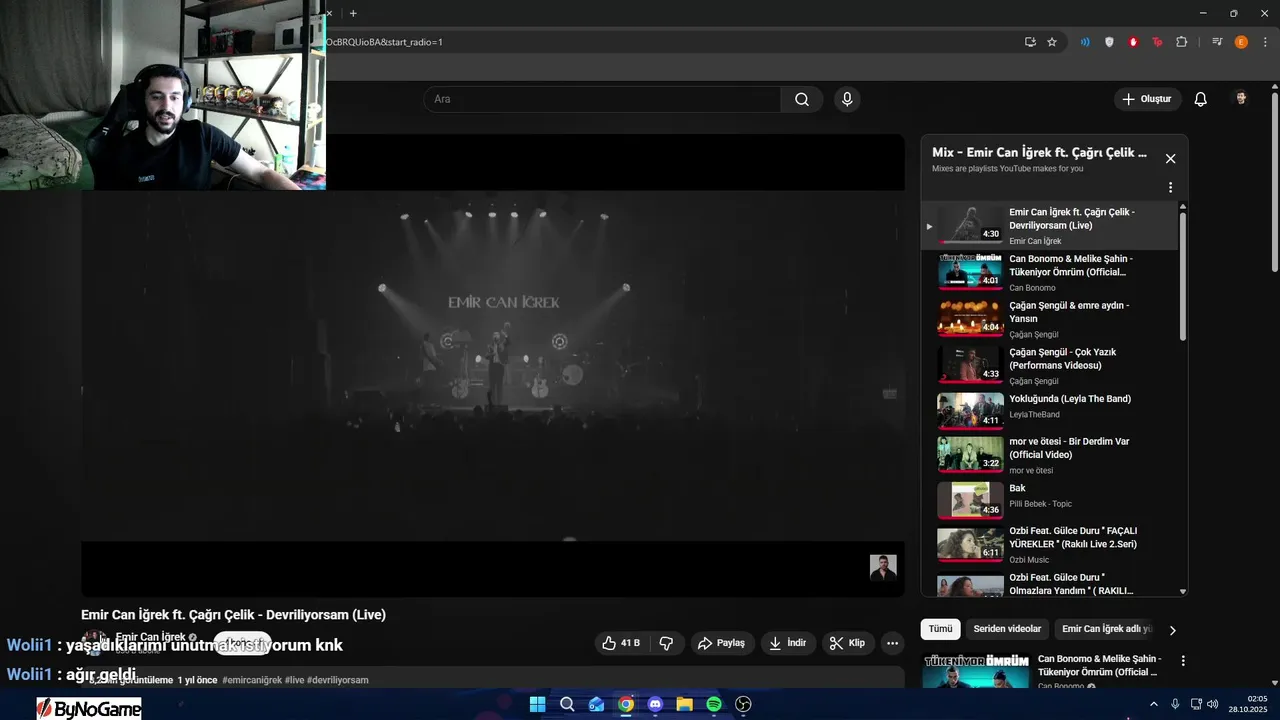
Task: Open Chrome media controls icon
Action: coord(1217,42)
